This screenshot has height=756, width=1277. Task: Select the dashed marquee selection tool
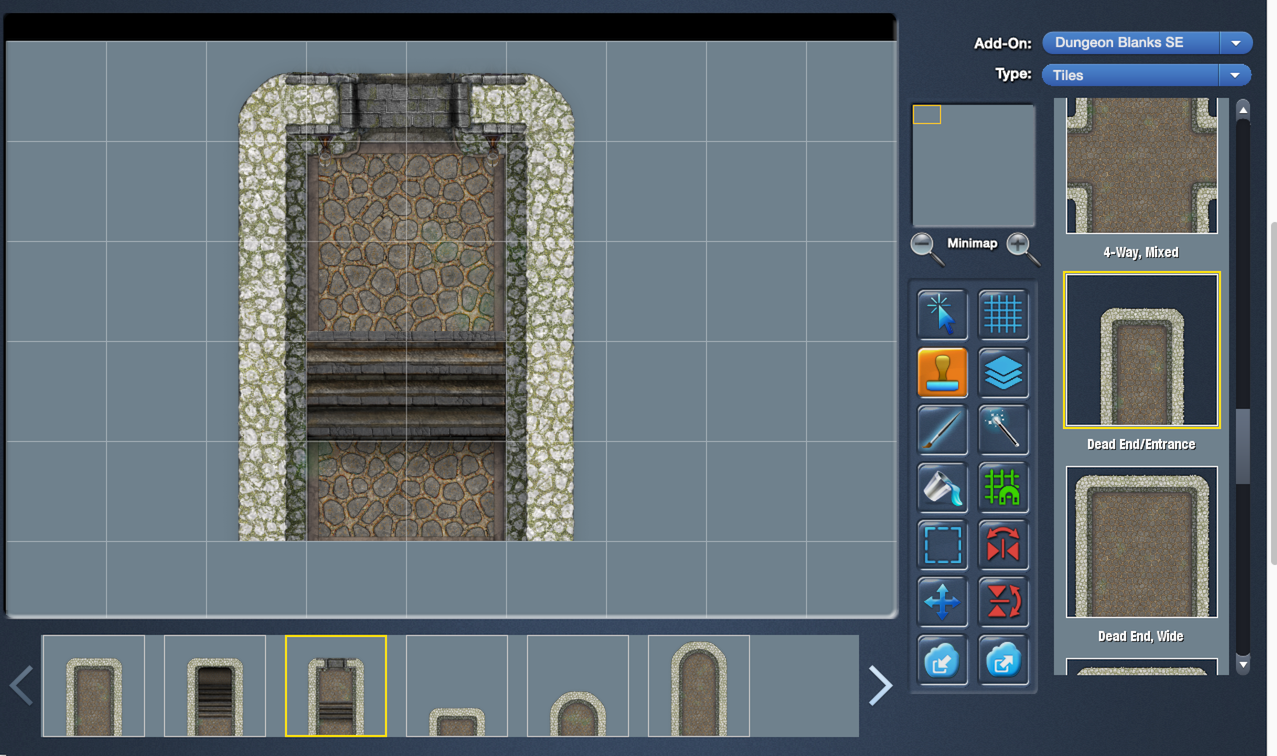coord(942,545)
